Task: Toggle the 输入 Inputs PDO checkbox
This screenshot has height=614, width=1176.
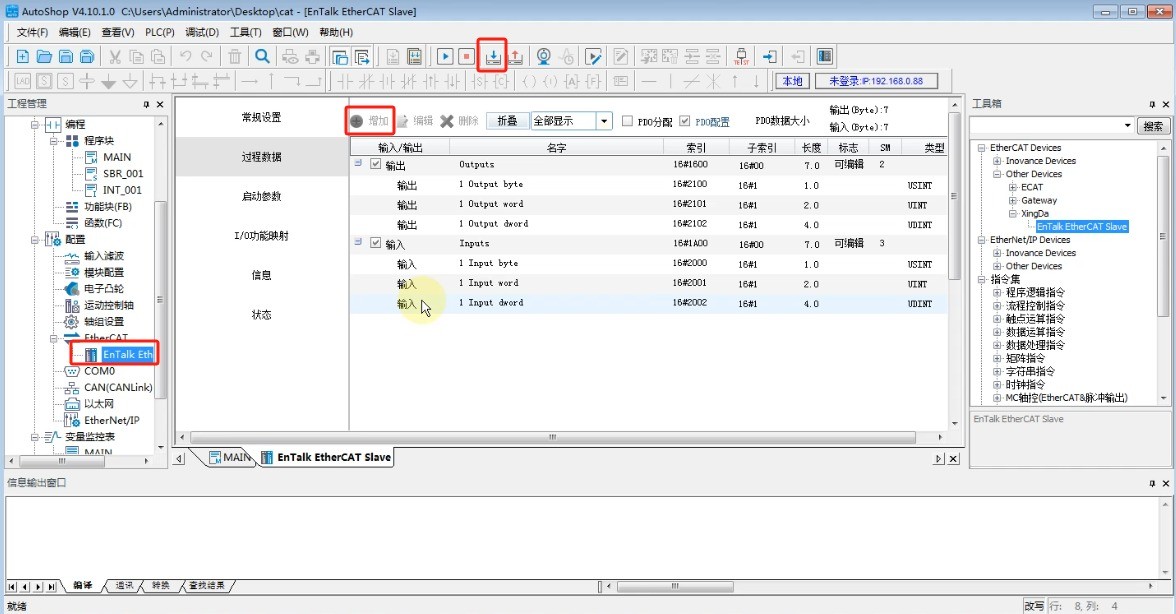Action: (x=375, y=244)
